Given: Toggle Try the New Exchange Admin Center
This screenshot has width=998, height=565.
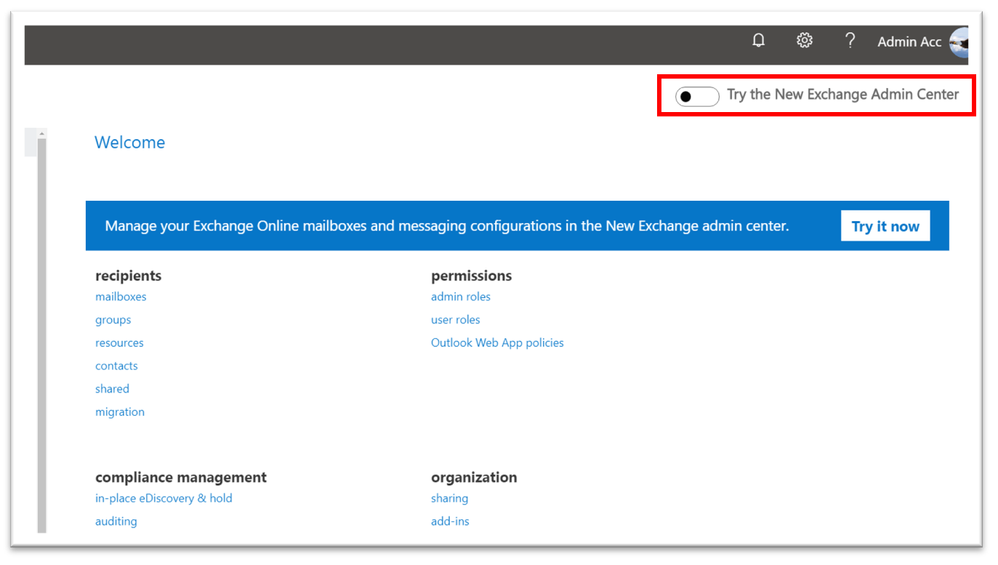Looking at the screenshot, I should tap(697, 96).
